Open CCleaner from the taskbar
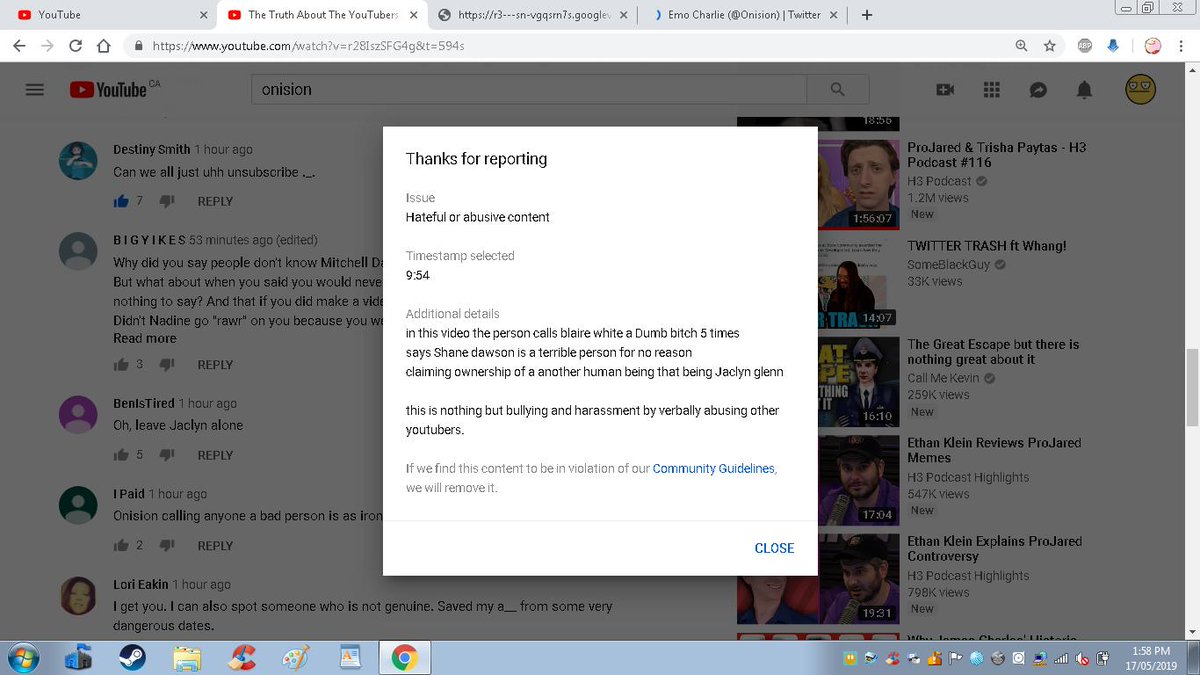 point(240,657)
